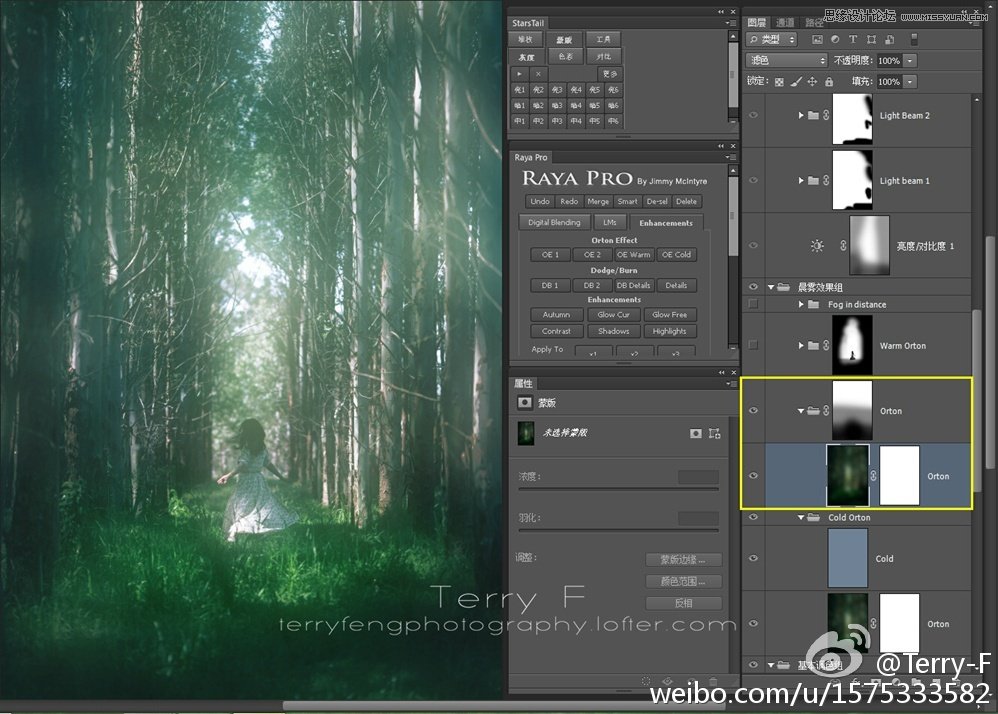Open the fill 填充 slider arrow
This screenshot has height=714, width=998.
tap(910, 81)
